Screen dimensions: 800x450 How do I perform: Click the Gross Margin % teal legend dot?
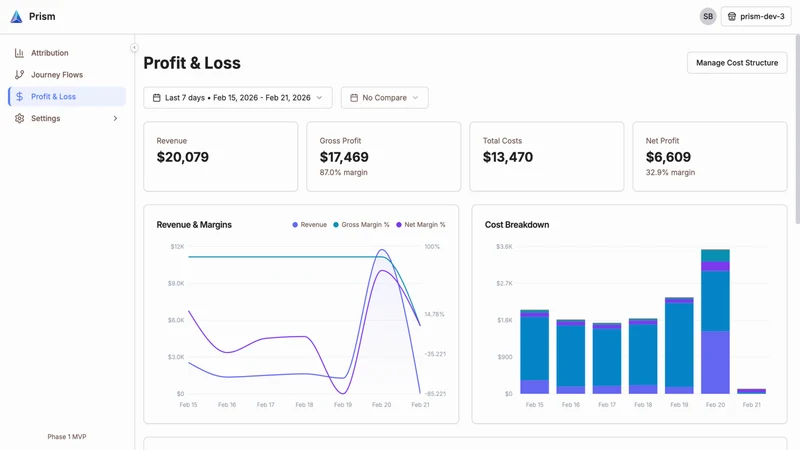coord(336,224)
